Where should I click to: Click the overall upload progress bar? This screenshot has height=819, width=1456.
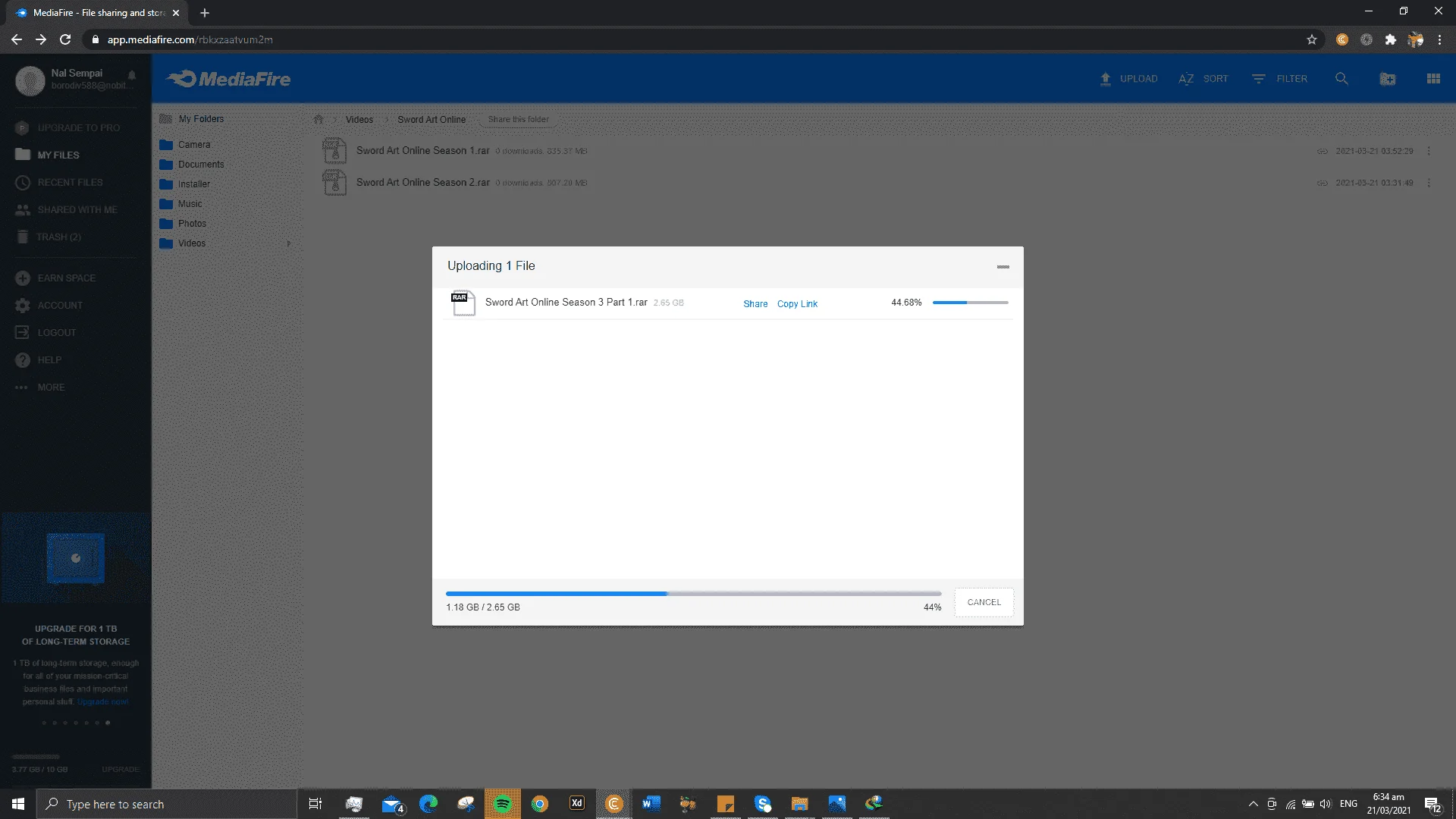(x=693, y=594)
